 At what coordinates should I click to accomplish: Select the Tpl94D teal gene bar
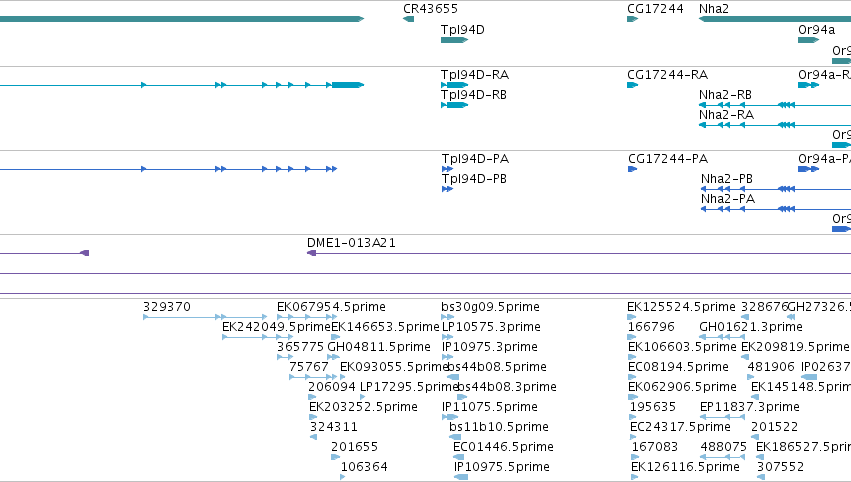[454, 40]
